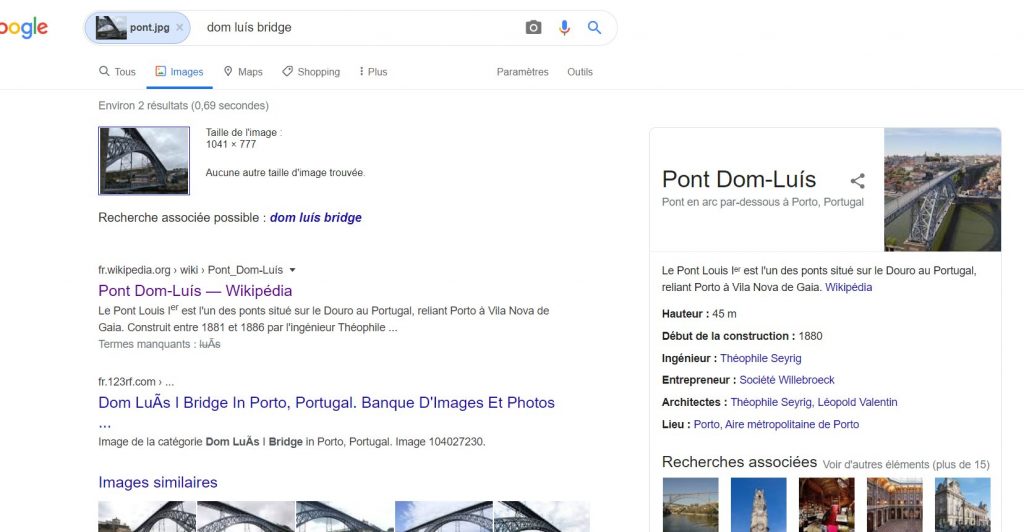Viewport: 1024px width, 532px height.
Task: Select the Shopping tab
Action: point(311,72)
